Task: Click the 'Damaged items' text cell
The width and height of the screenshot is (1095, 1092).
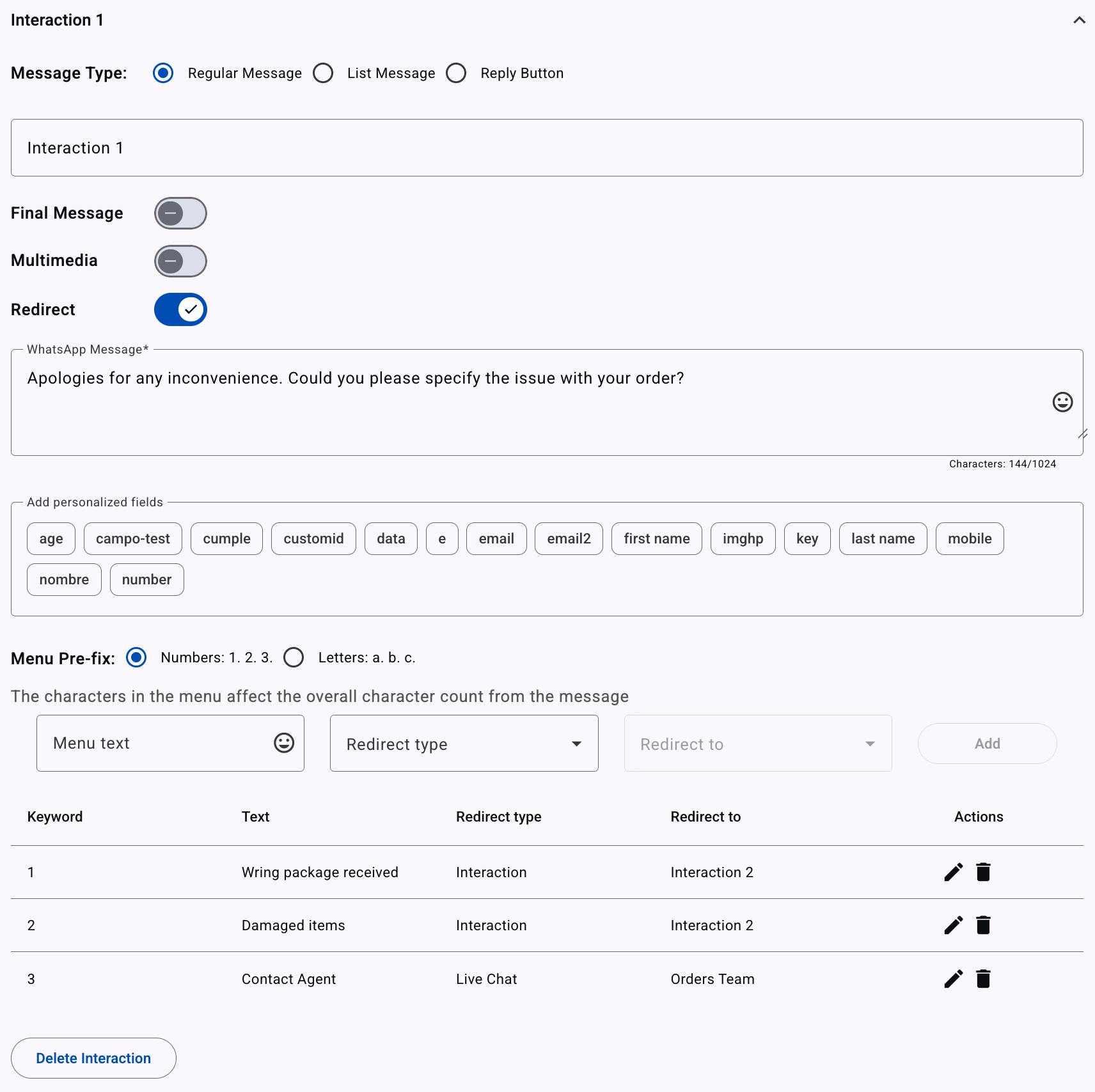Action: pos(293,925)
